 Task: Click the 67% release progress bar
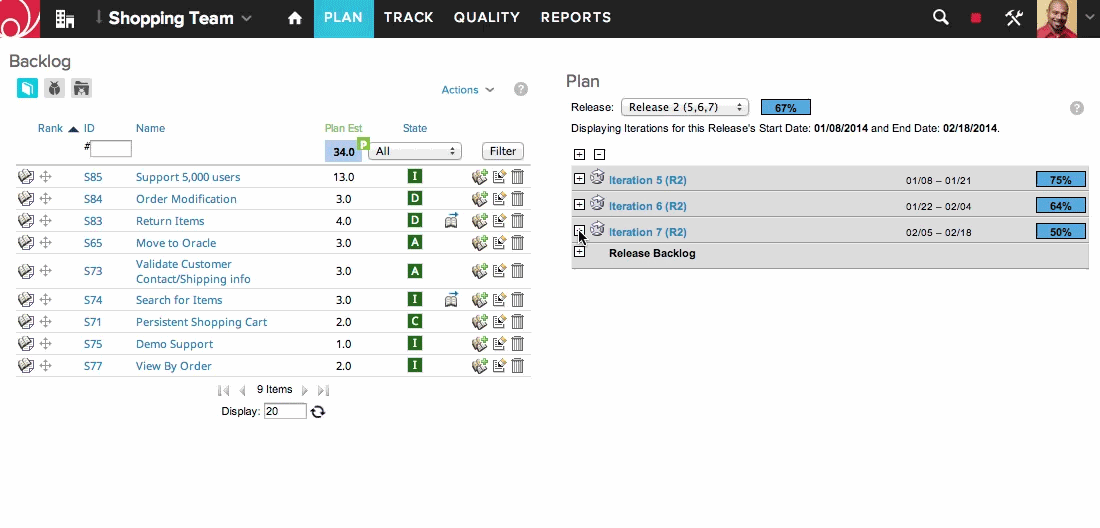tap(786, 107)
